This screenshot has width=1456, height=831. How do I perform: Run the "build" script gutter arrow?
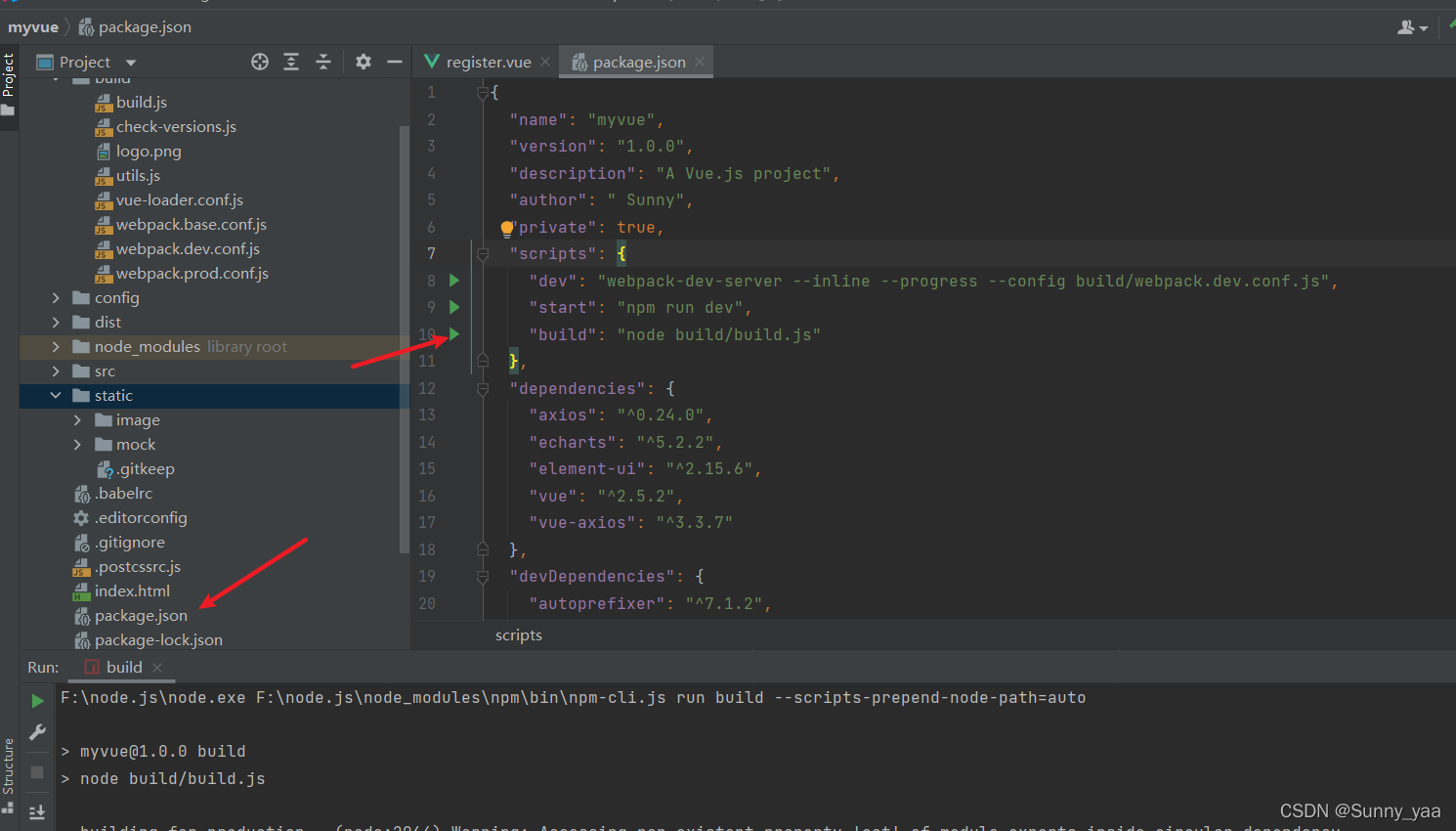[x=454, y=334]
